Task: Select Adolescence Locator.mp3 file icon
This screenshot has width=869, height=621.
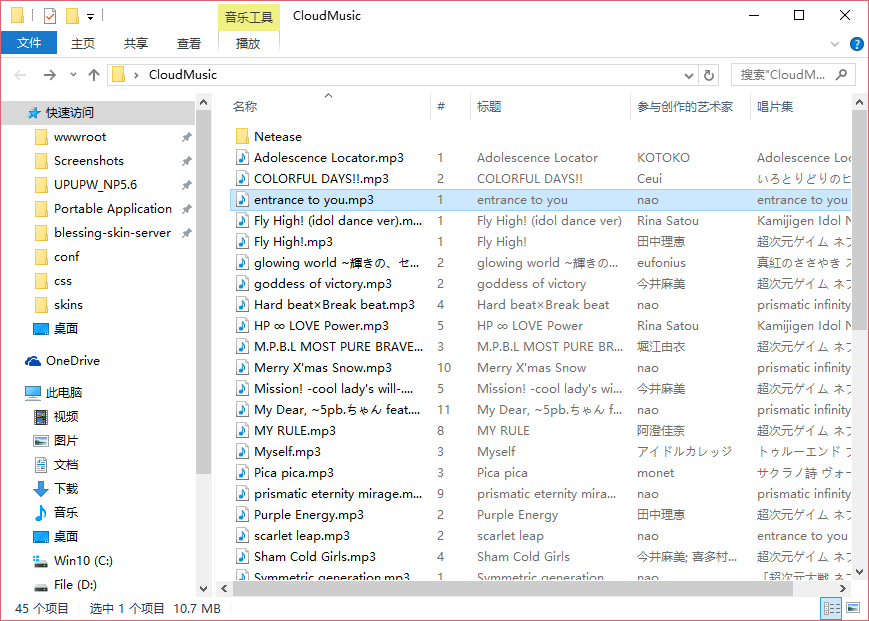Action: [x=242, y=157]
